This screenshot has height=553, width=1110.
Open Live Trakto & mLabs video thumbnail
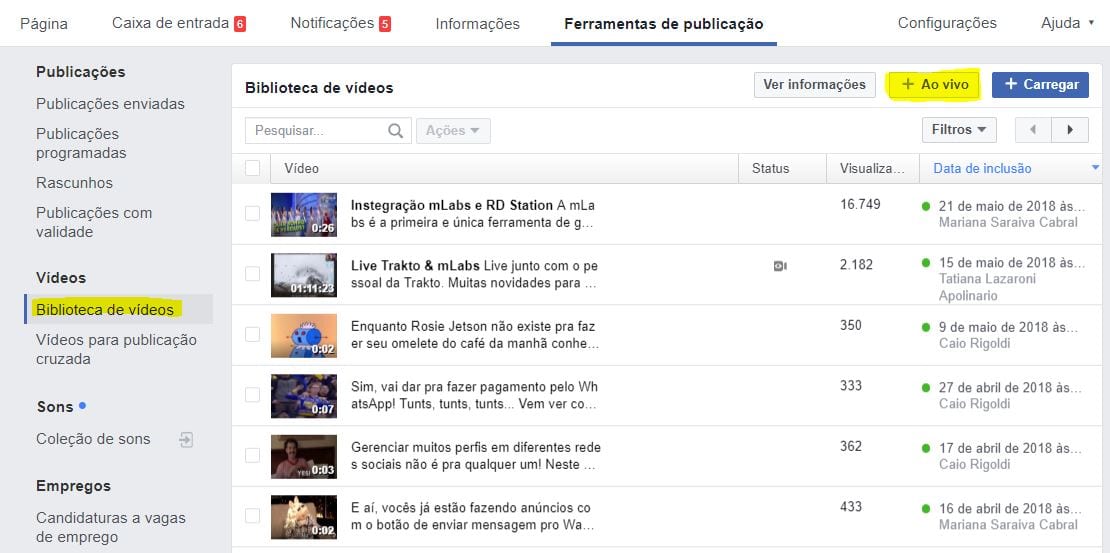coord(304,275)
